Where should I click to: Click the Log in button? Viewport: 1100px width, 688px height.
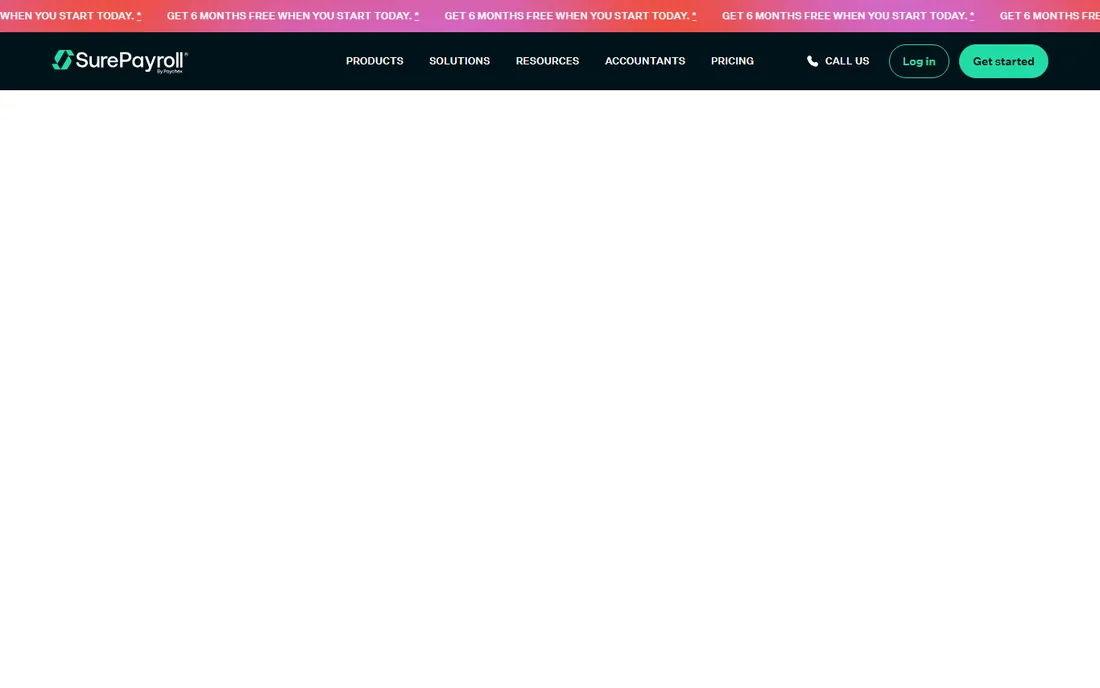[918, 61]
